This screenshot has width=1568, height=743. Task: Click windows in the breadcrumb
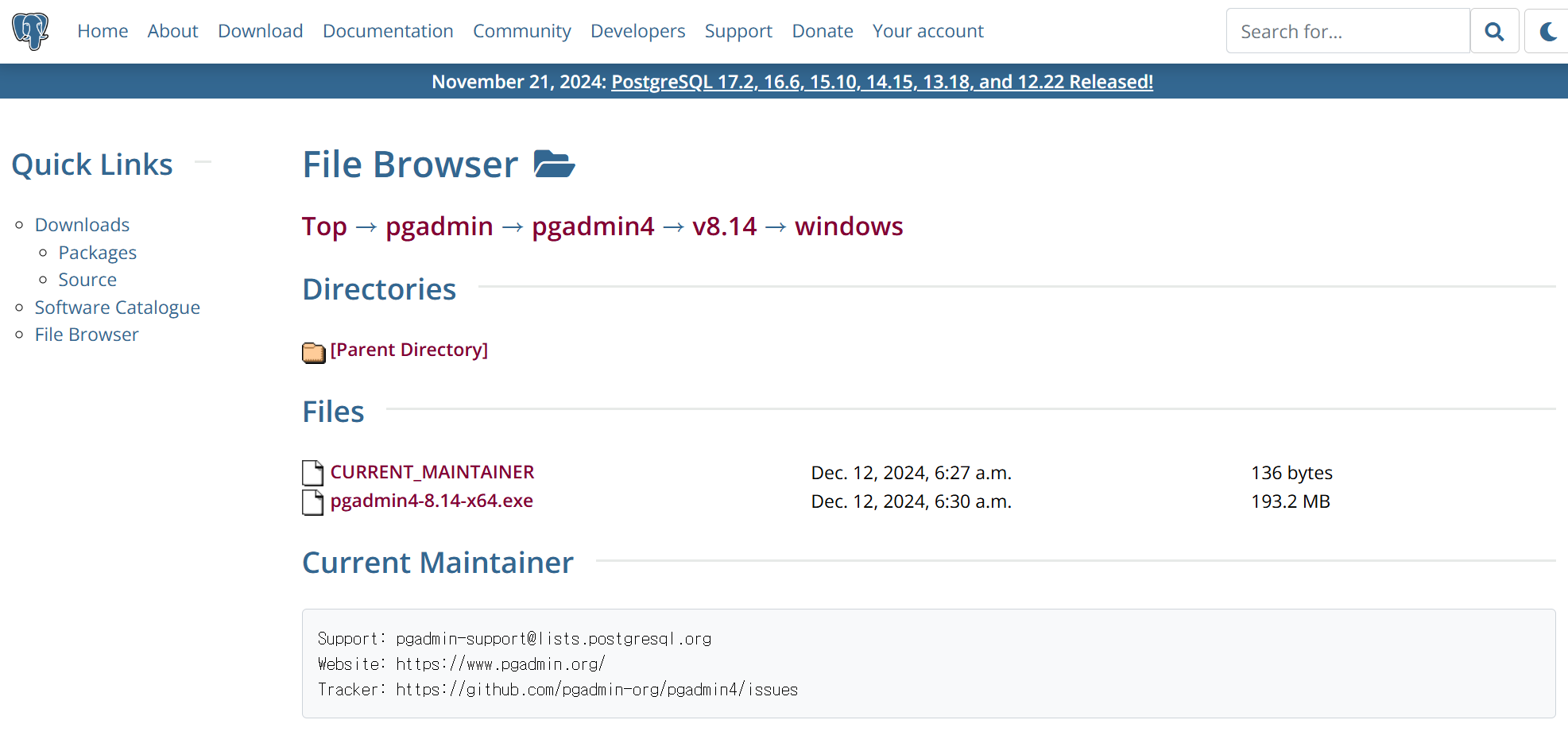click(x=849, y=226)
